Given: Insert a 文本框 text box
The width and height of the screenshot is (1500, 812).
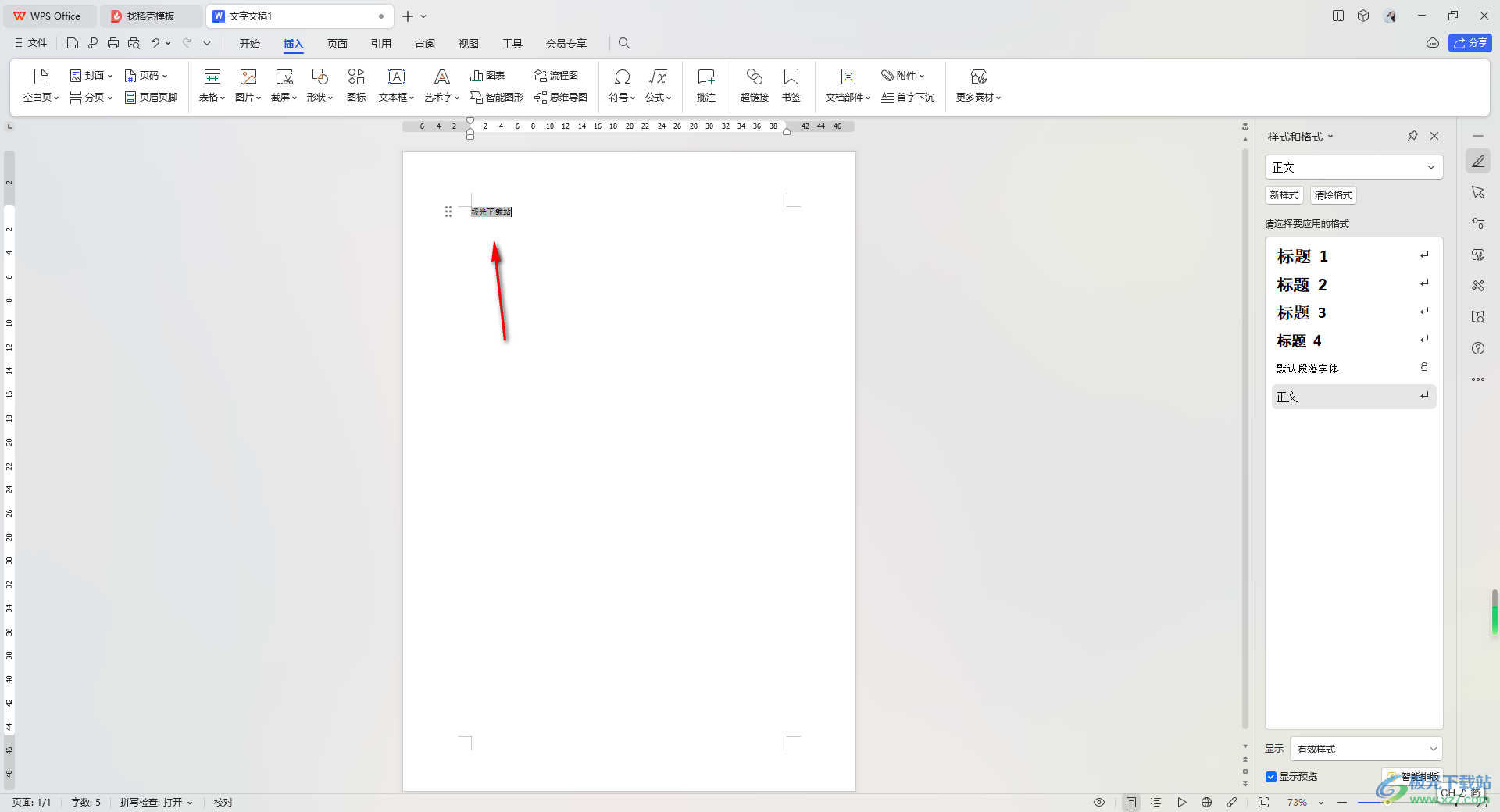Looking at the screenshot, I should point(396,86).
